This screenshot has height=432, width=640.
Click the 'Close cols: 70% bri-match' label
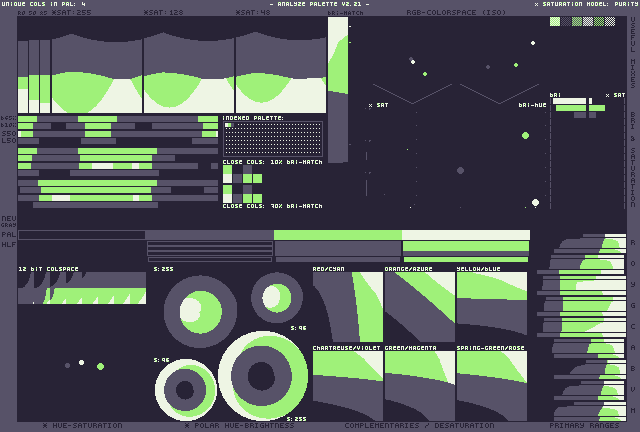(273, 206)
